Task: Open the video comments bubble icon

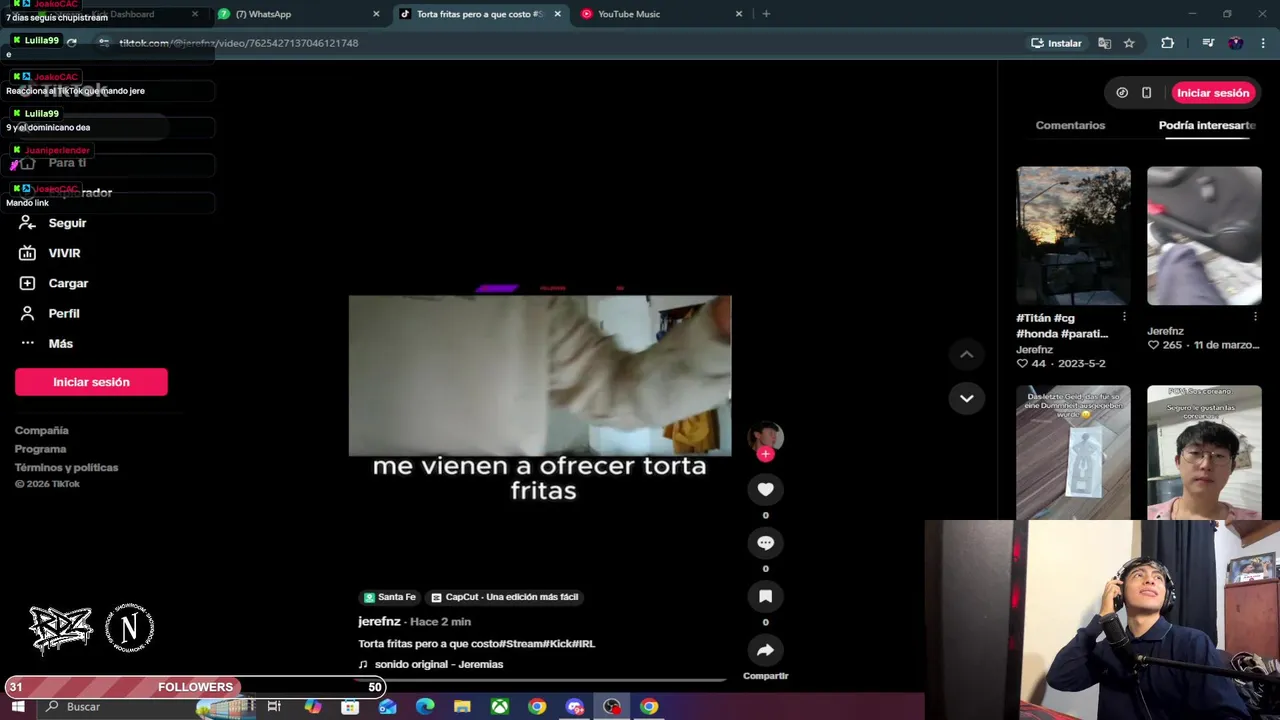Action: [x=765, y=542]
